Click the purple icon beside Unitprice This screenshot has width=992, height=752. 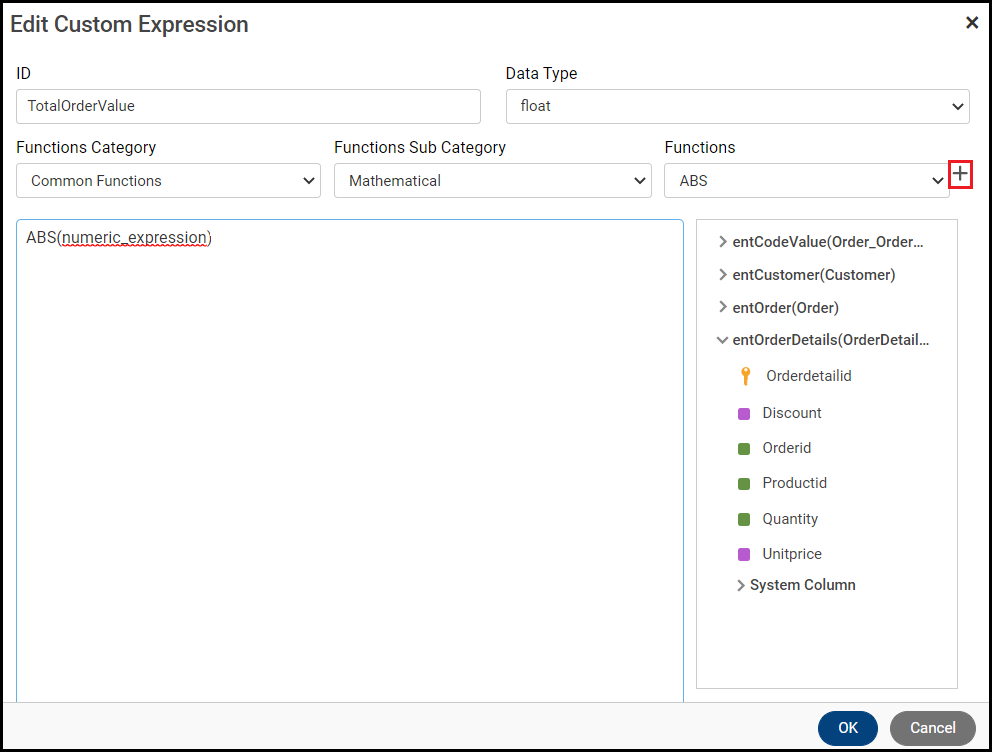(x=744, y=554)
